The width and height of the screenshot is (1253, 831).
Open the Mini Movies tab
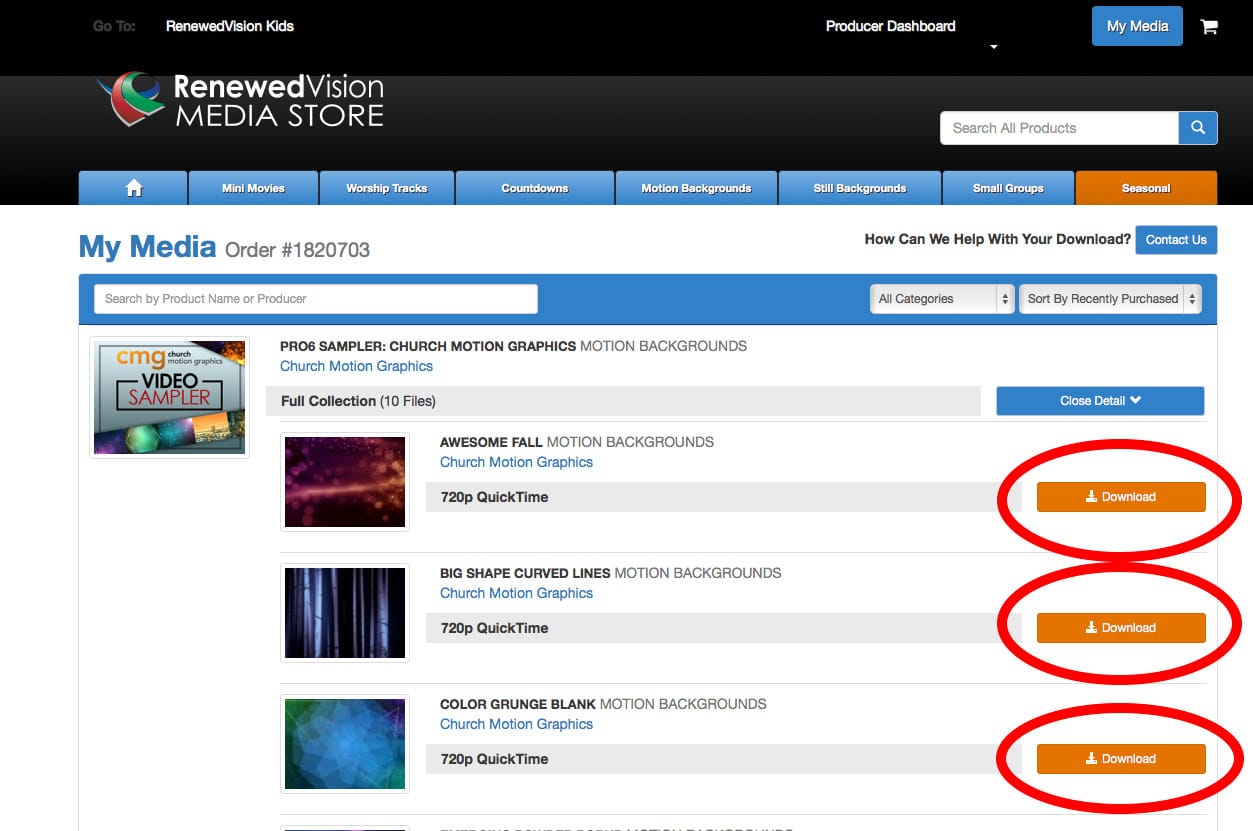[254, 188]
